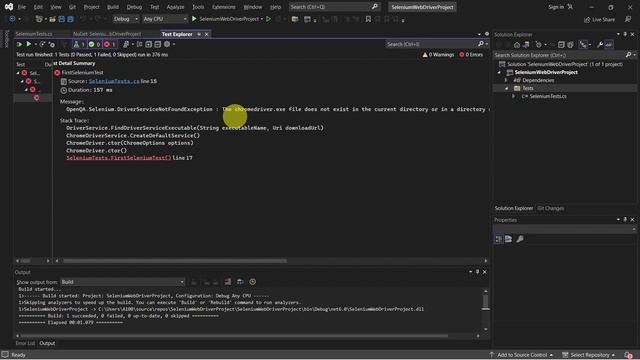This screenshot has width=640, height=360.
Task: Click the Visual Studio logo icon
Action: tap(9, 7)
